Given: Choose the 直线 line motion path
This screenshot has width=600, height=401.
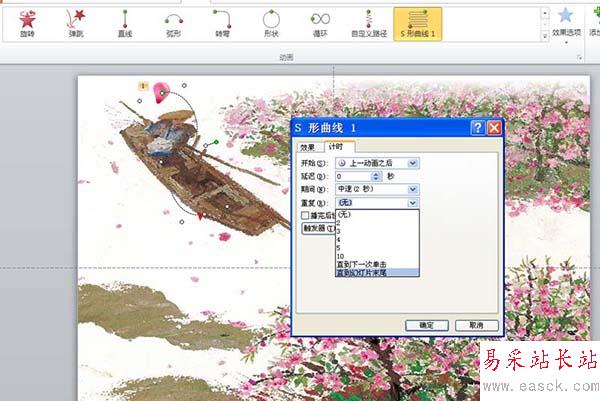Looking at the screenshot, I should tap(125, 24).
